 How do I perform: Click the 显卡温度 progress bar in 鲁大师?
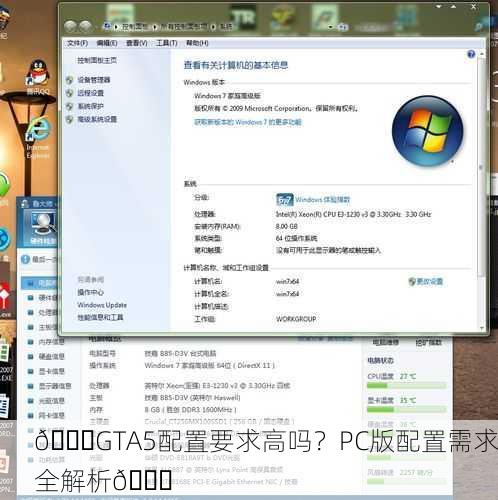[x=406, y=410]
